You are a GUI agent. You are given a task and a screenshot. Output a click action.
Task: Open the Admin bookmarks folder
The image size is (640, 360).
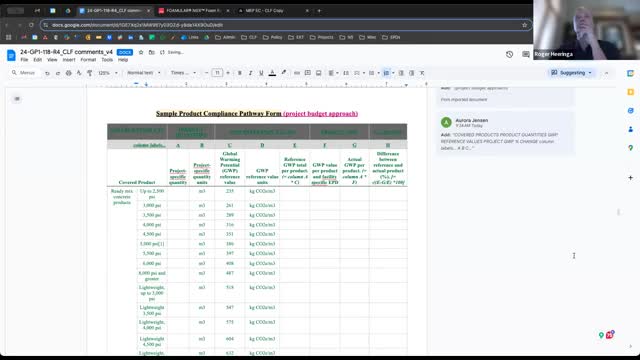tap(225, 37)
